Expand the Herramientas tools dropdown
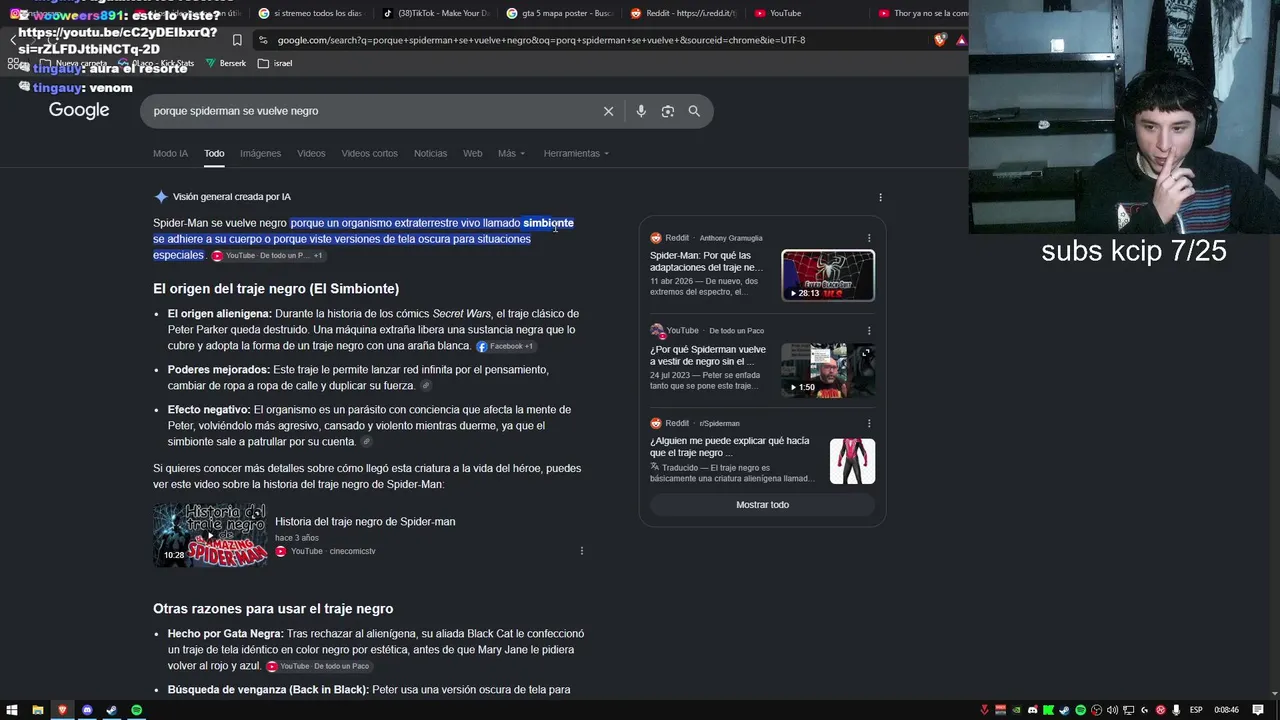The image size is (1280, 720). pyautogui.click(x=576, y=153)
